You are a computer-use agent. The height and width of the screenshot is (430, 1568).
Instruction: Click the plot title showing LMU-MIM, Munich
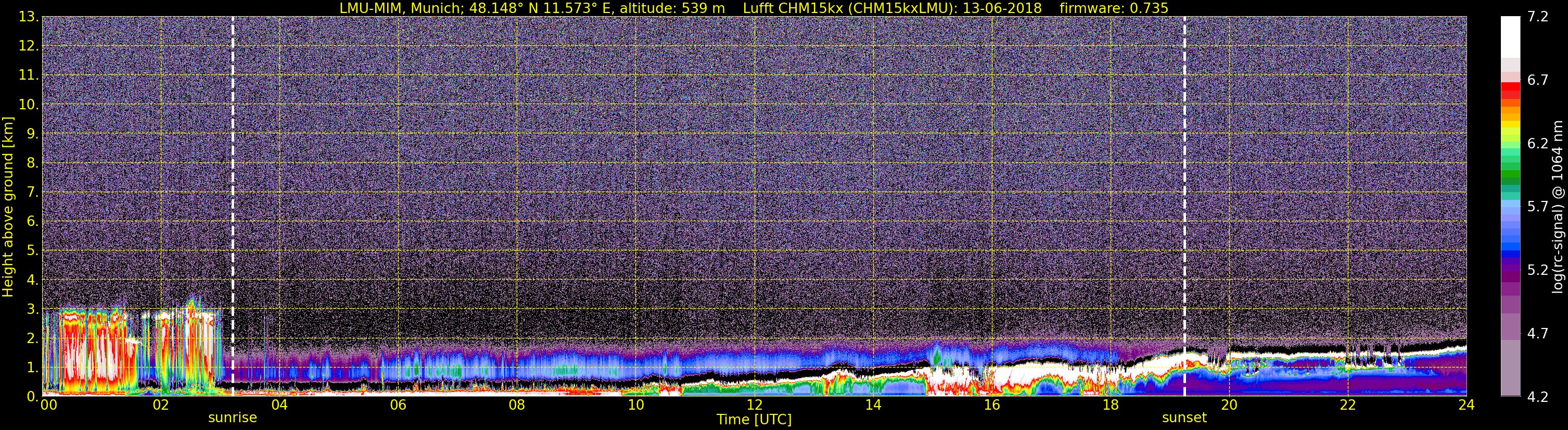[x=754, y=8]
